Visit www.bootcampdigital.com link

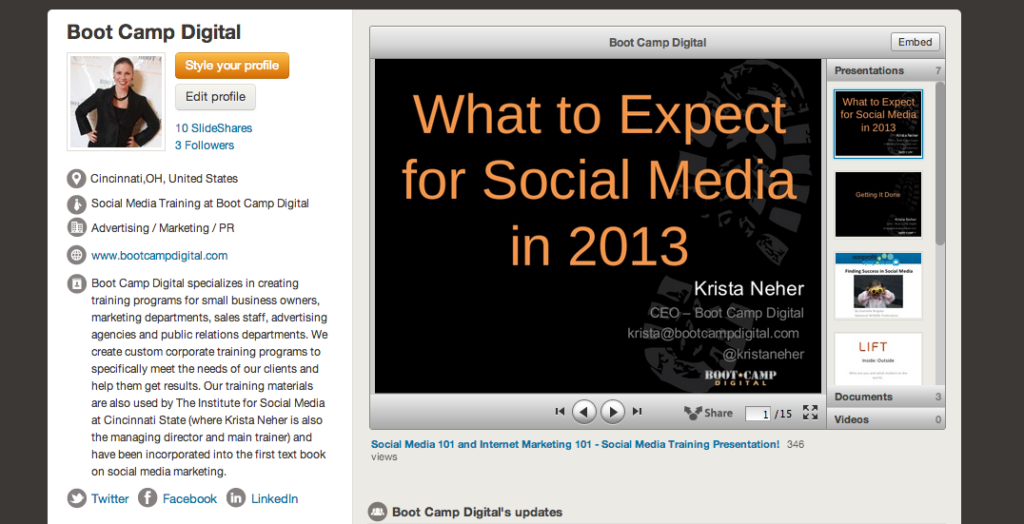(159, 255)
